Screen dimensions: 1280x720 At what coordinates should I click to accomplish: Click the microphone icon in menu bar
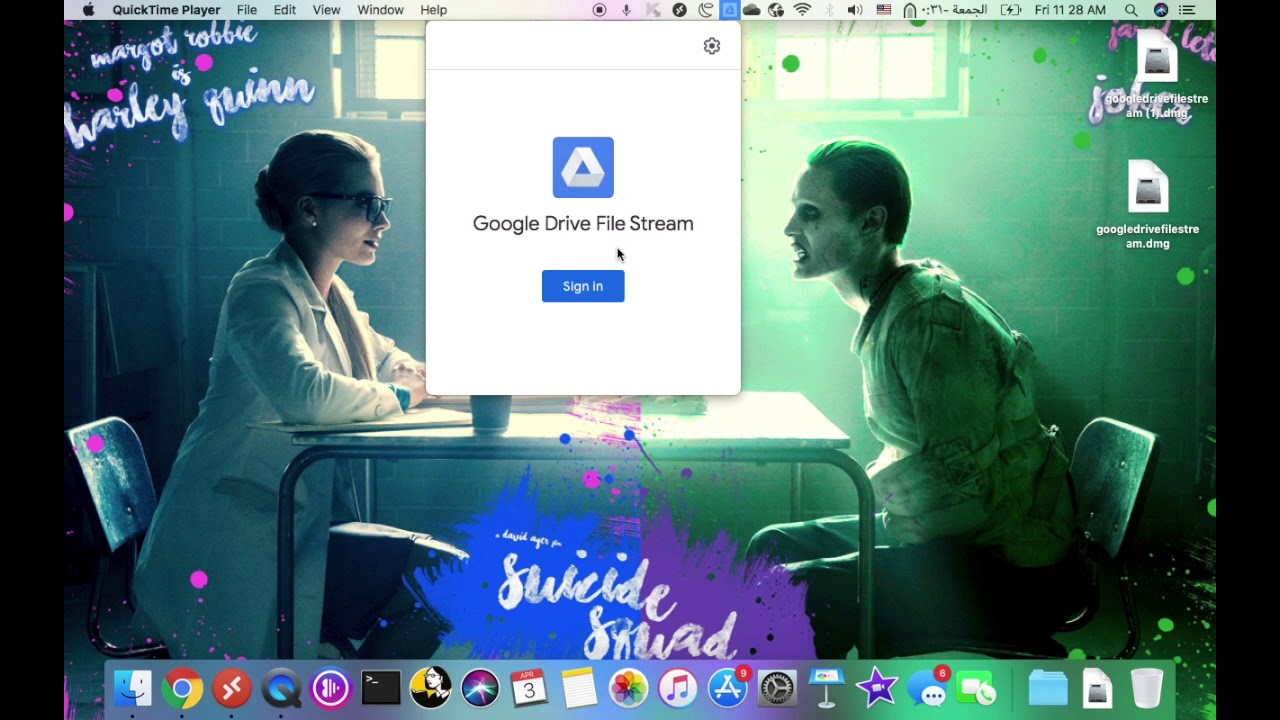tap(627, 10)
